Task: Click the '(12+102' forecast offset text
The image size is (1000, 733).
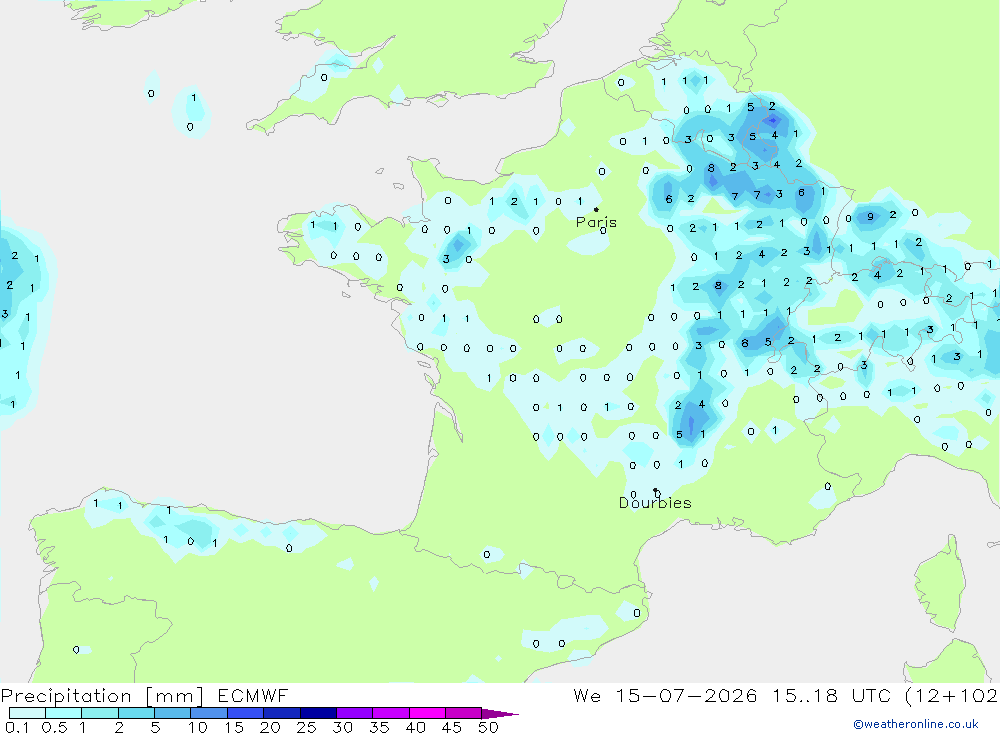Action: pyautogui.click(x=952, y=695)
